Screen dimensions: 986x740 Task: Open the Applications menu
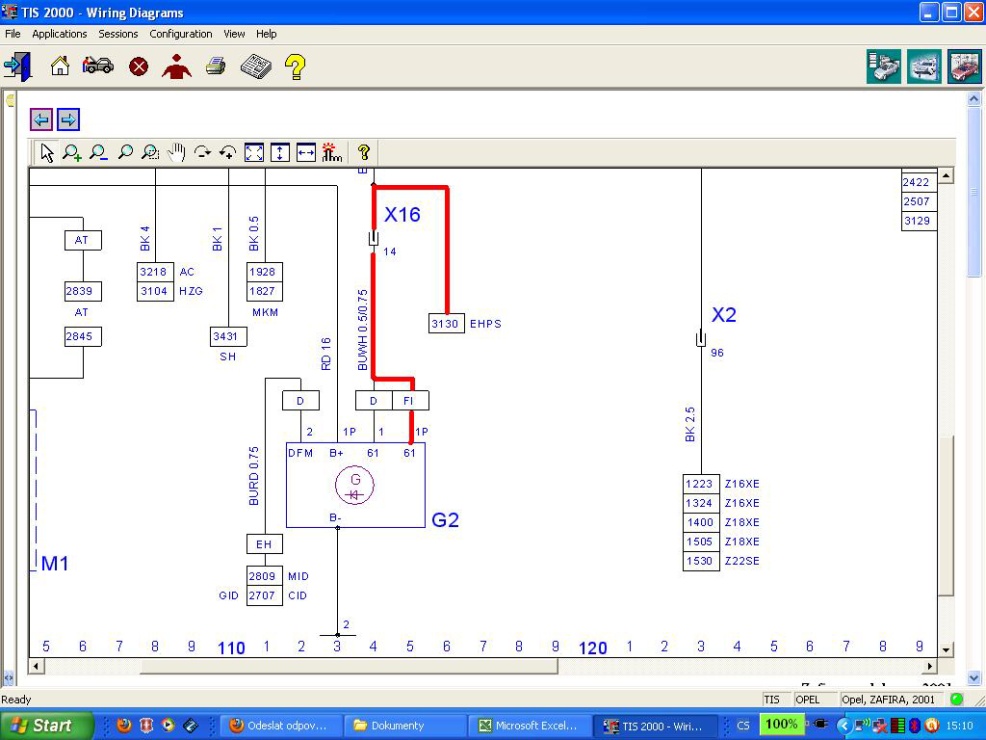tap(59, 34)
